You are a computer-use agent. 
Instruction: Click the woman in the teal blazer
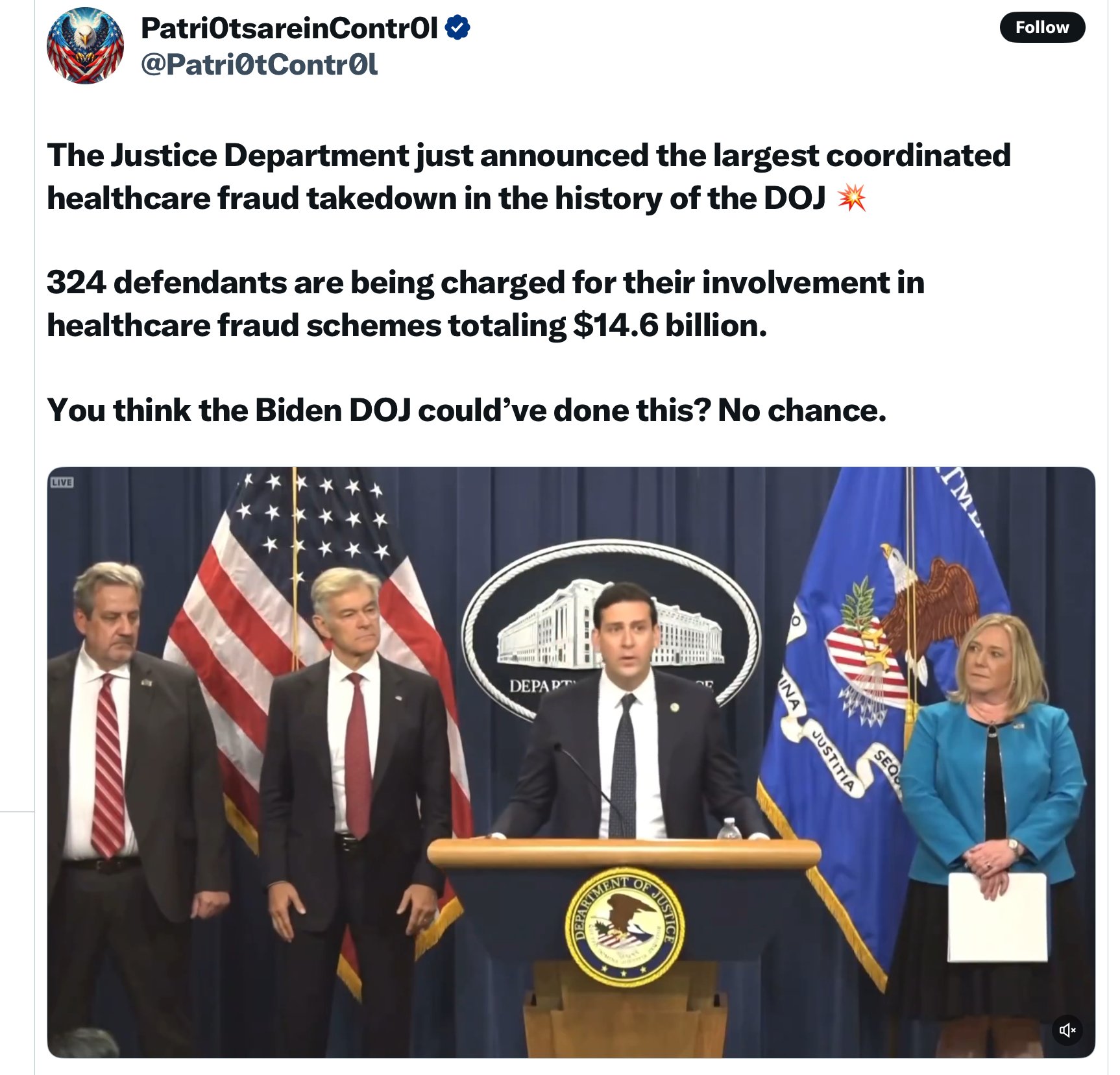click(x=992, y=798)
